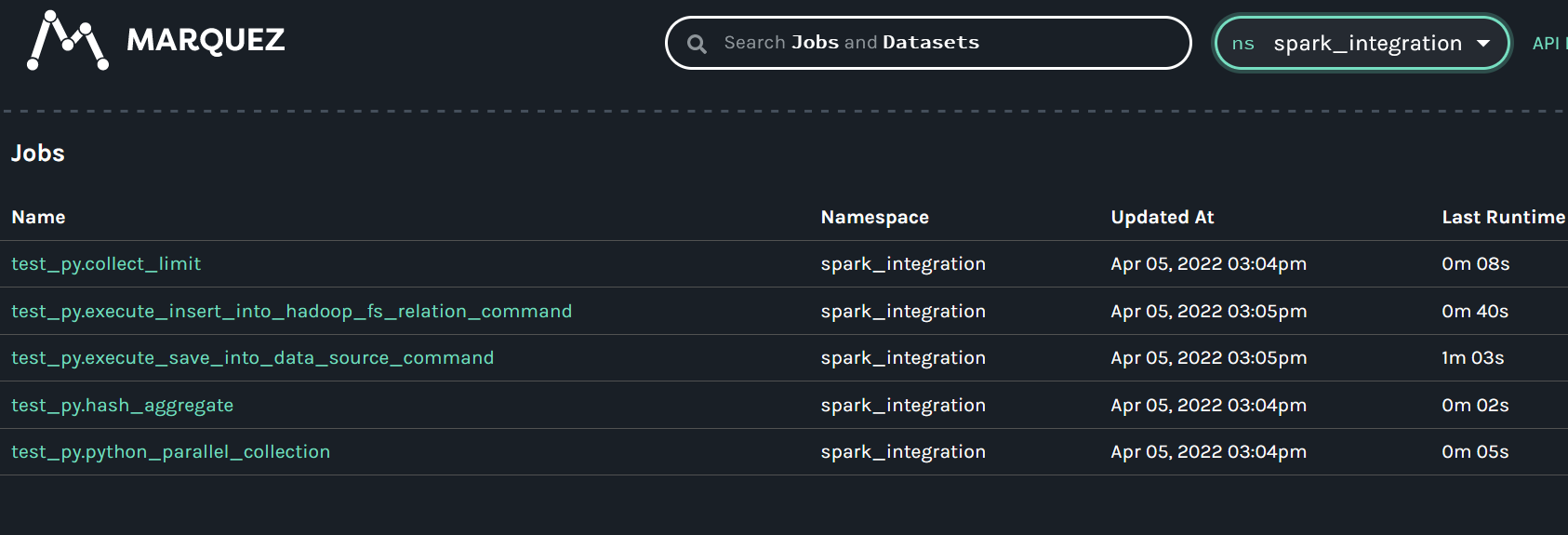This screenshot has height=535, width=1568.
Task: Open job test_py.hash_aggregate
Action: coord(122,406)
